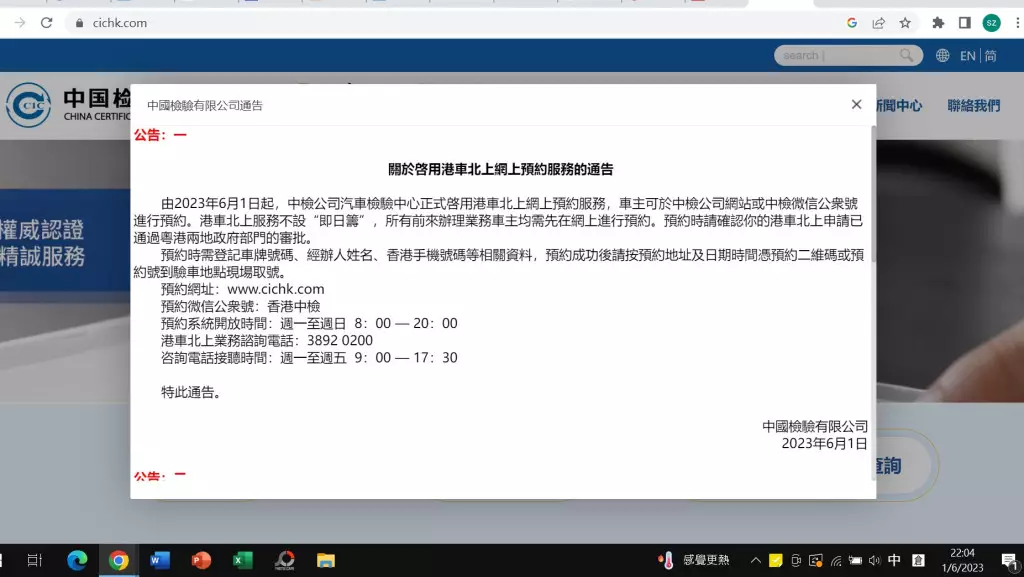Open the 聯絡我們 navigation menu item
Image resolution: width=1024 pixels, height=577 pixels.
pos(973,105)
